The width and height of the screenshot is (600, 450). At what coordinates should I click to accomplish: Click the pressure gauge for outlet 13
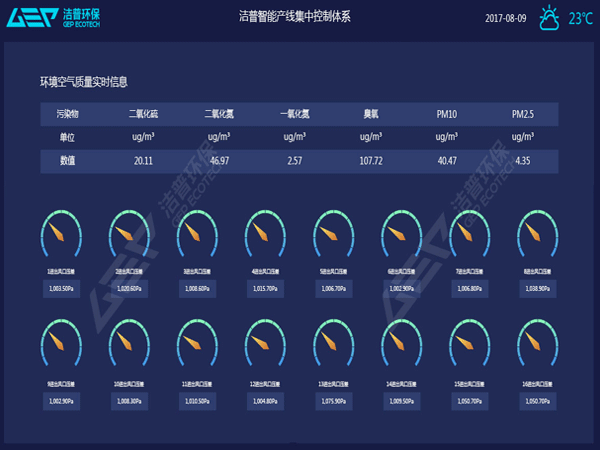point(332,347)
